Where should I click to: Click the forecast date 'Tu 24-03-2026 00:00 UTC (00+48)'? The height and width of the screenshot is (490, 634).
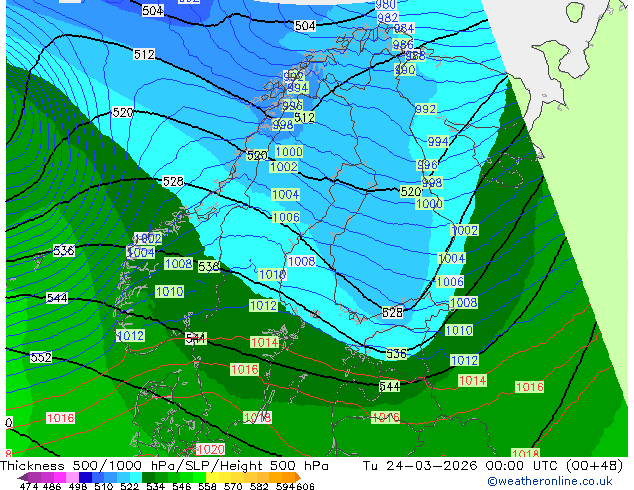click(x=492, y=466)
